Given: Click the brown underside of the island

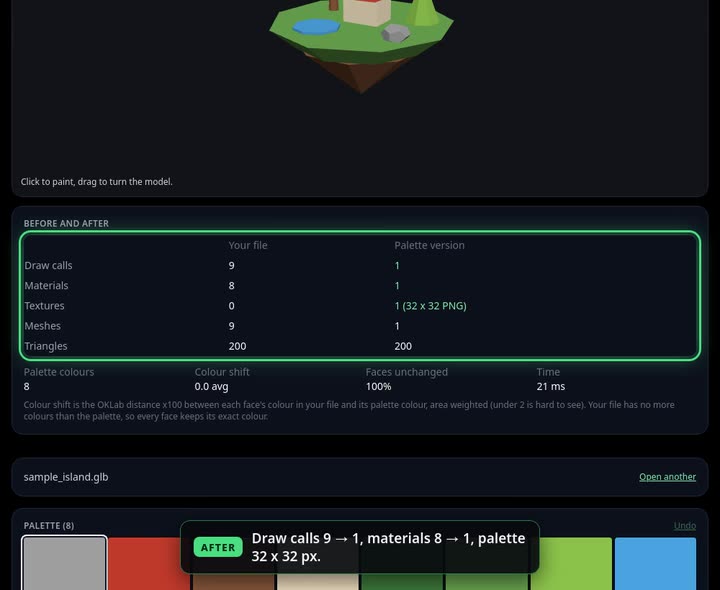Looking at the screenshot, I should [x=360, y=73].
